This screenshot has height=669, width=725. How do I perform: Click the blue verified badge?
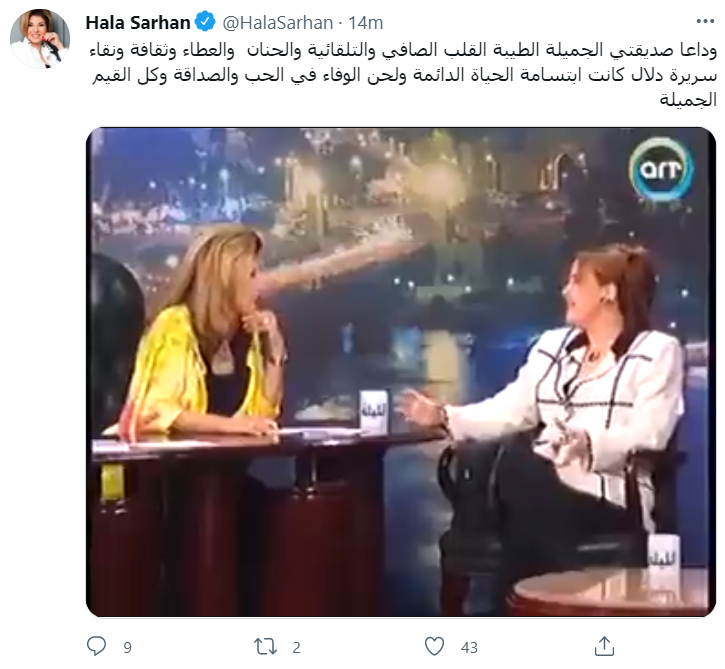tap(205, 22)
